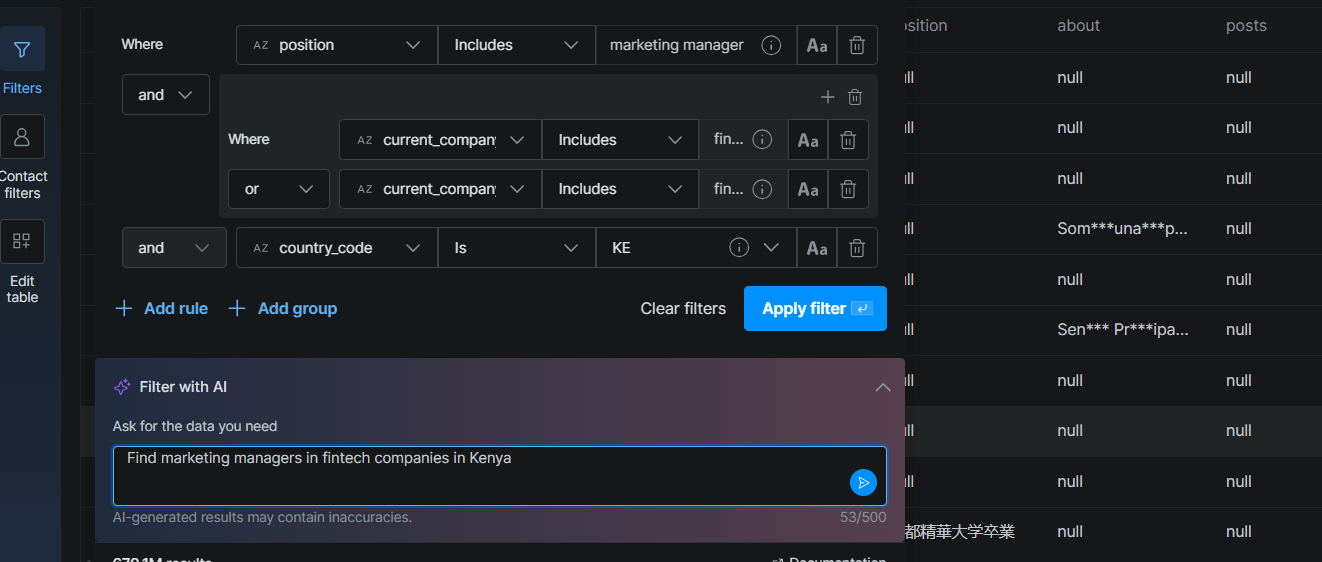This screenshot has height=562, width=1322.
Task: Click Add rule
Action: click(x=162, y=308)
